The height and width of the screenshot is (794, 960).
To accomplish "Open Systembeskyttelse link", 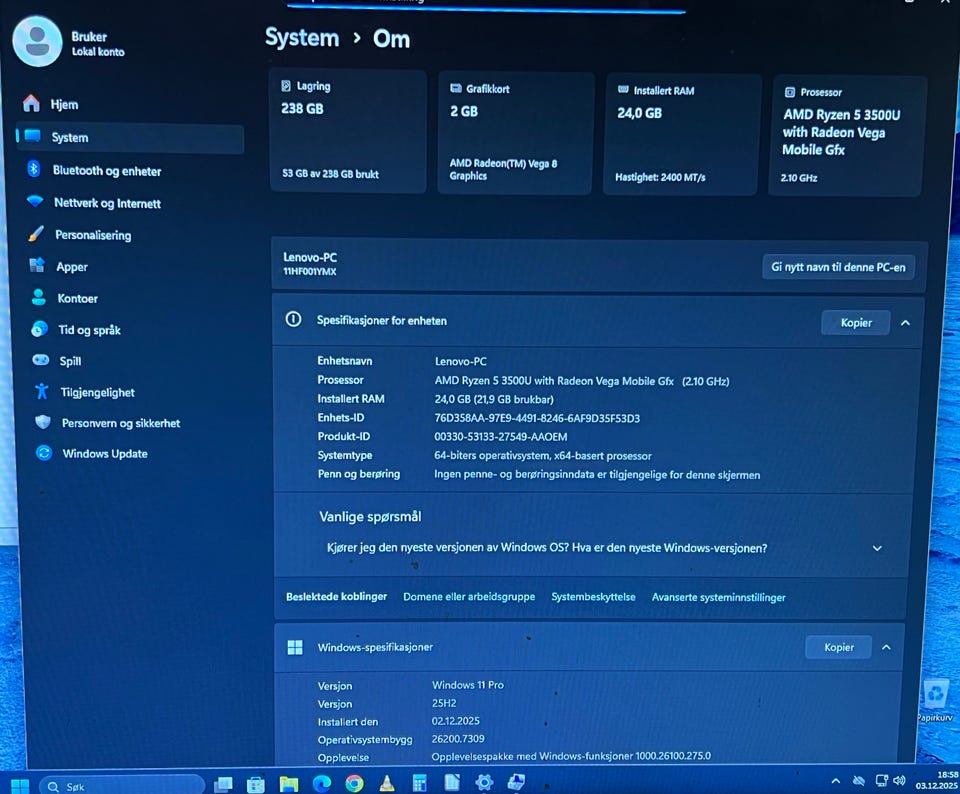I will (593, 597).
